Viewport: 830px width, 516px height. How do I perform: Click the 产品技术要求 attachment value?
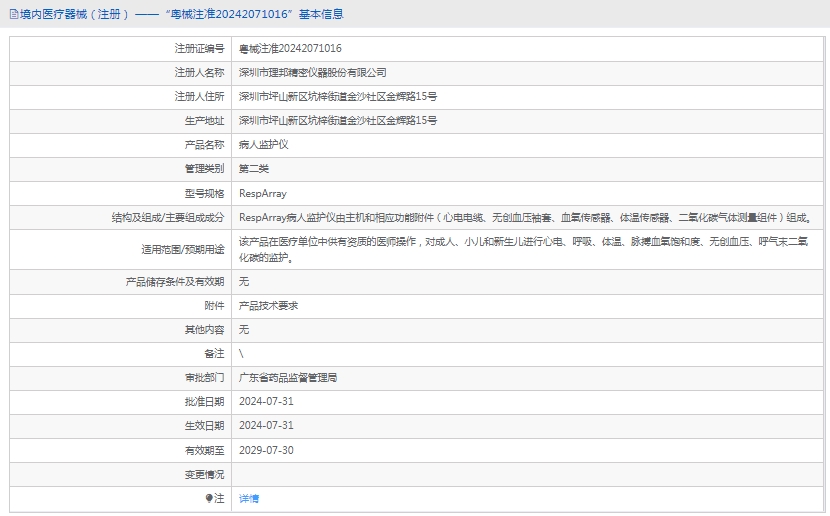click(268, 305)
